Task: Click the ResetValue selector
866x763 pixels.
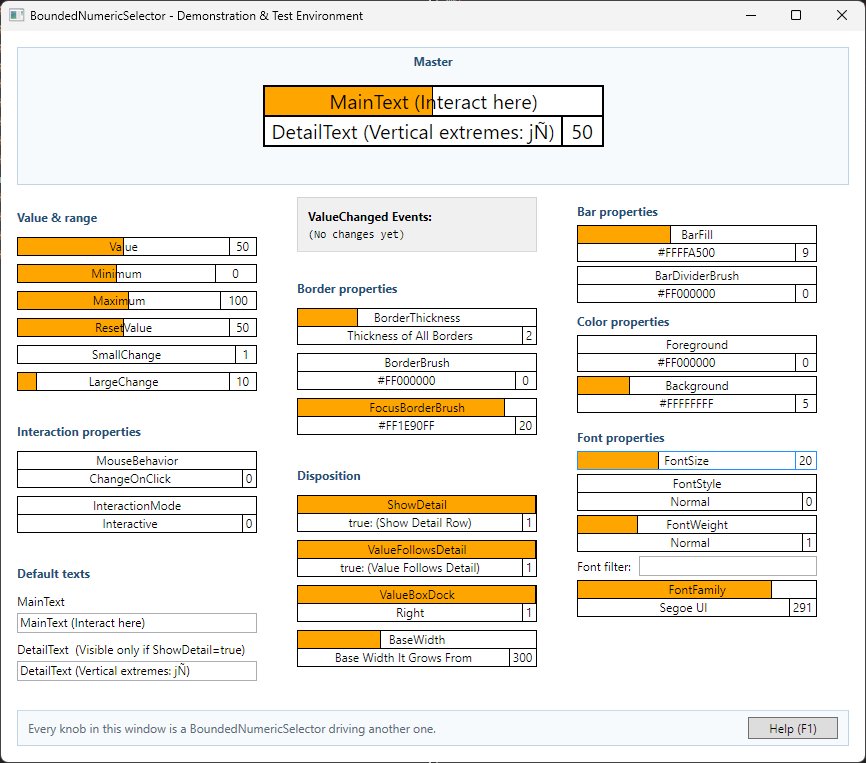Action: [137, 328]
